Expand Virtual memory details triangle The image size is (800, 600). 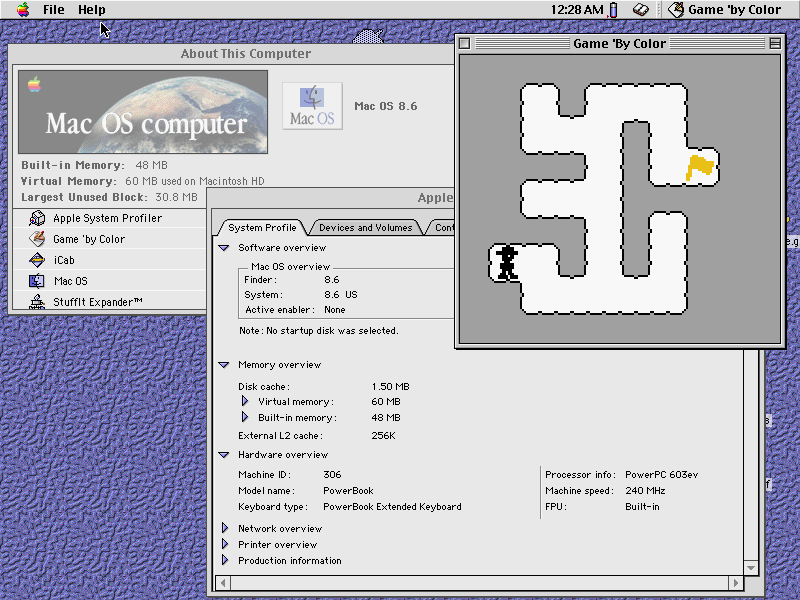[x=244, y=402]
